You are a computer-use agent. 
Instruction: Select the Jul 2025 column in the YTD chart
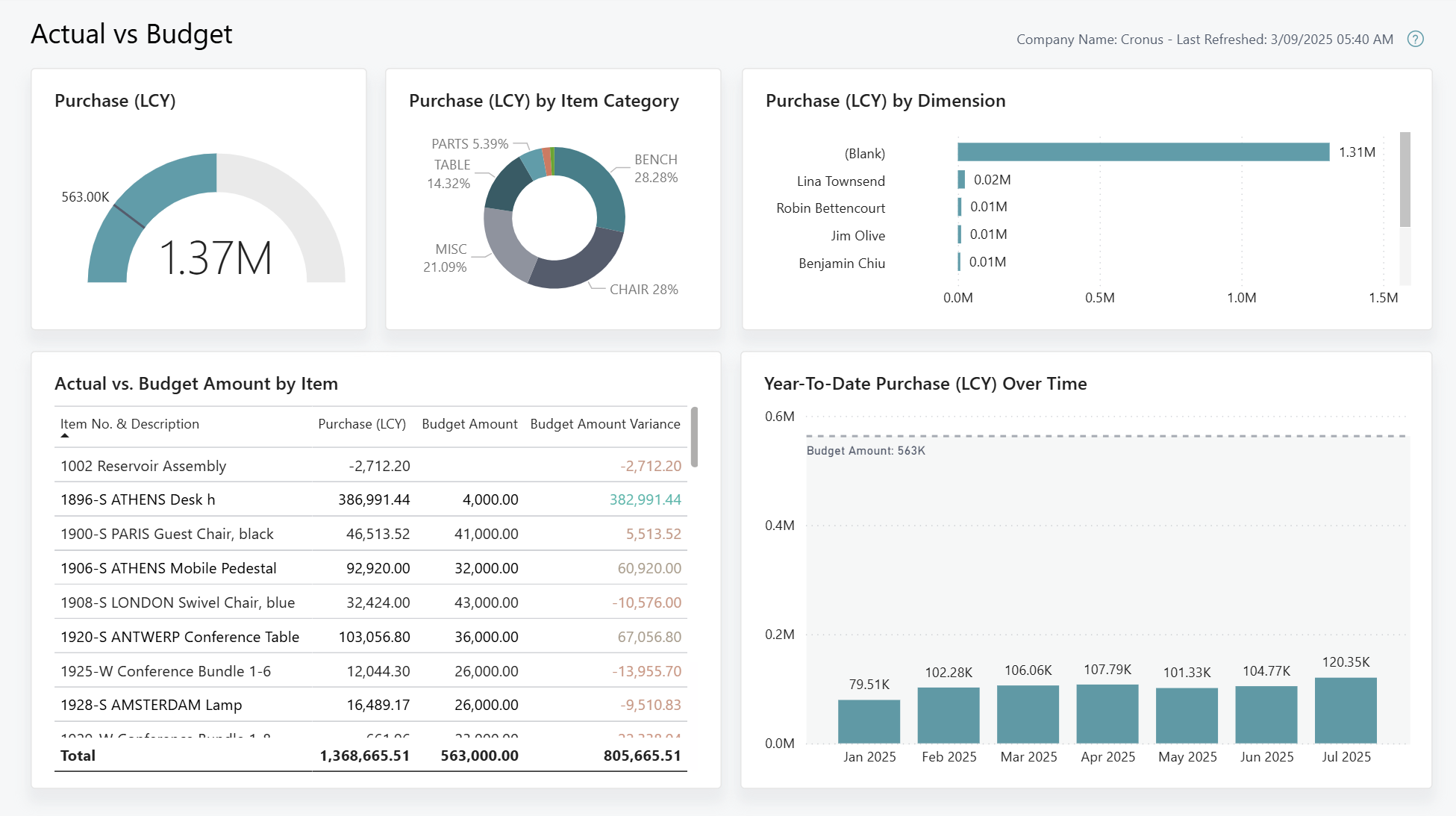1346,709
